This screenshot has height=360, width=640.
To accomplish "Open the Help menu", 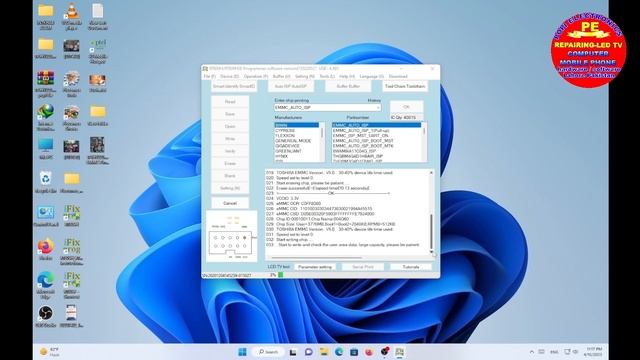I will 347,76.
